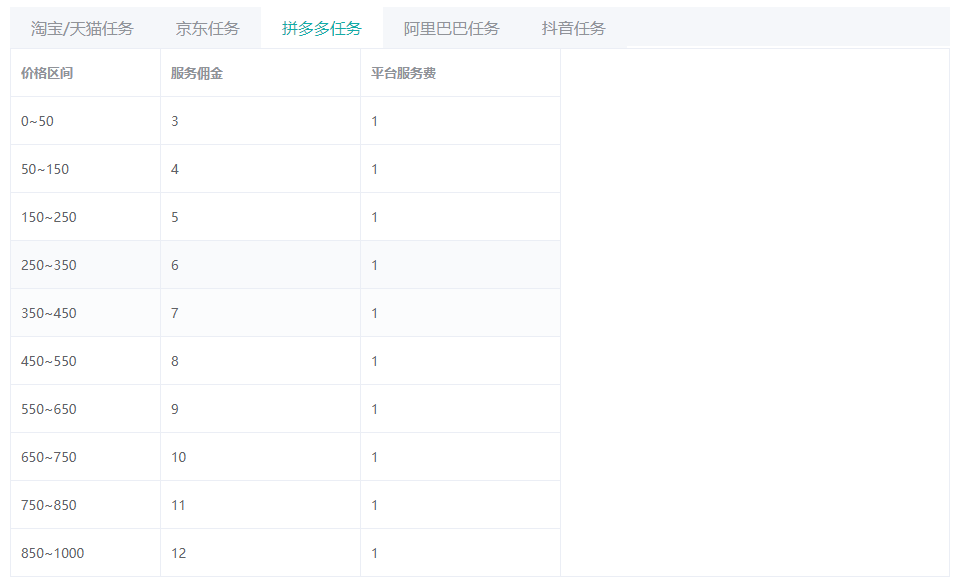The height and width of the screenshot is (583, 957).
Task: Go to the 阿里巴巴任务 tab
Action: (x=452, y=28)
